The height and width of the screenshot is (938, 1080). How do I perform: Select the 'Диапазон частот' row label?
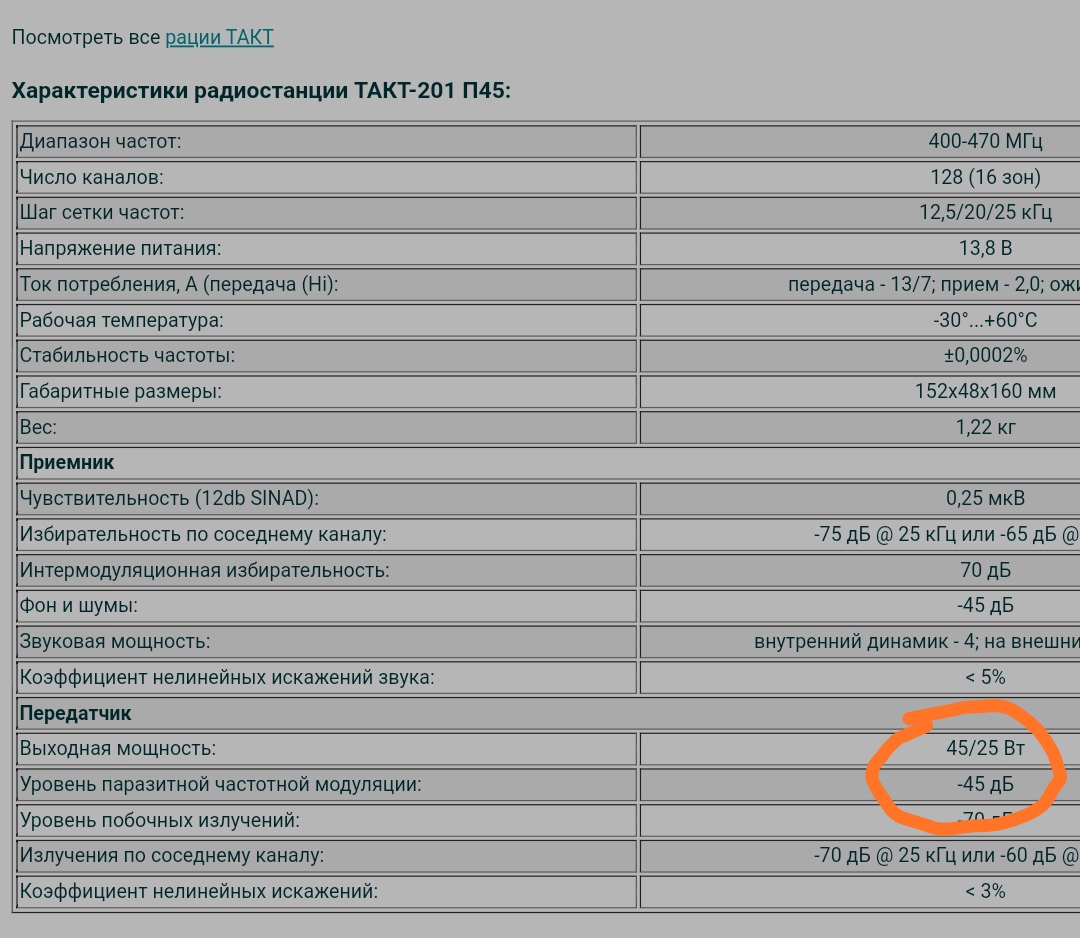(x=101, y=141)
